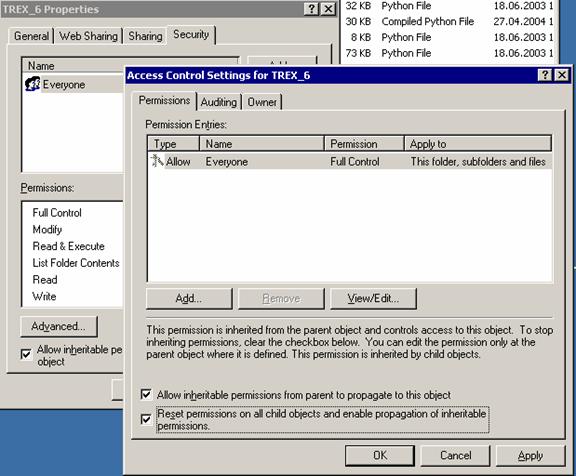Viewport: 576px width, 476px height.
Task: Sort entries by the Type column header
Action: coord(173,144)
